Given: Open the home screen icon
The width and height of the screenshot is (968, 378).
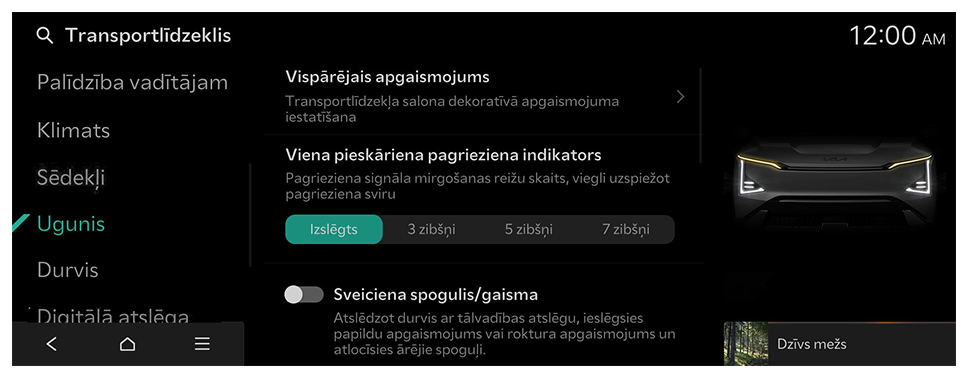Looking at the screenshot, I should (127, 344).
